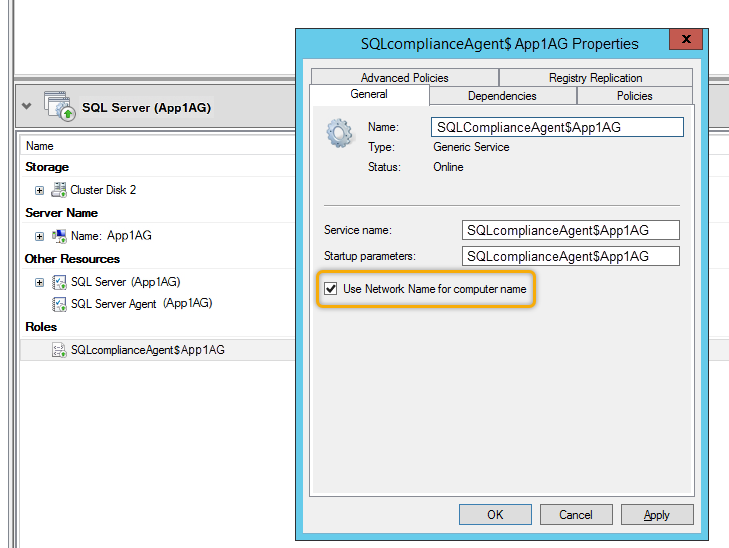Screen dimensions: 729x548
Task: Confirm with the OK button
Action: [x=495, y=515]
